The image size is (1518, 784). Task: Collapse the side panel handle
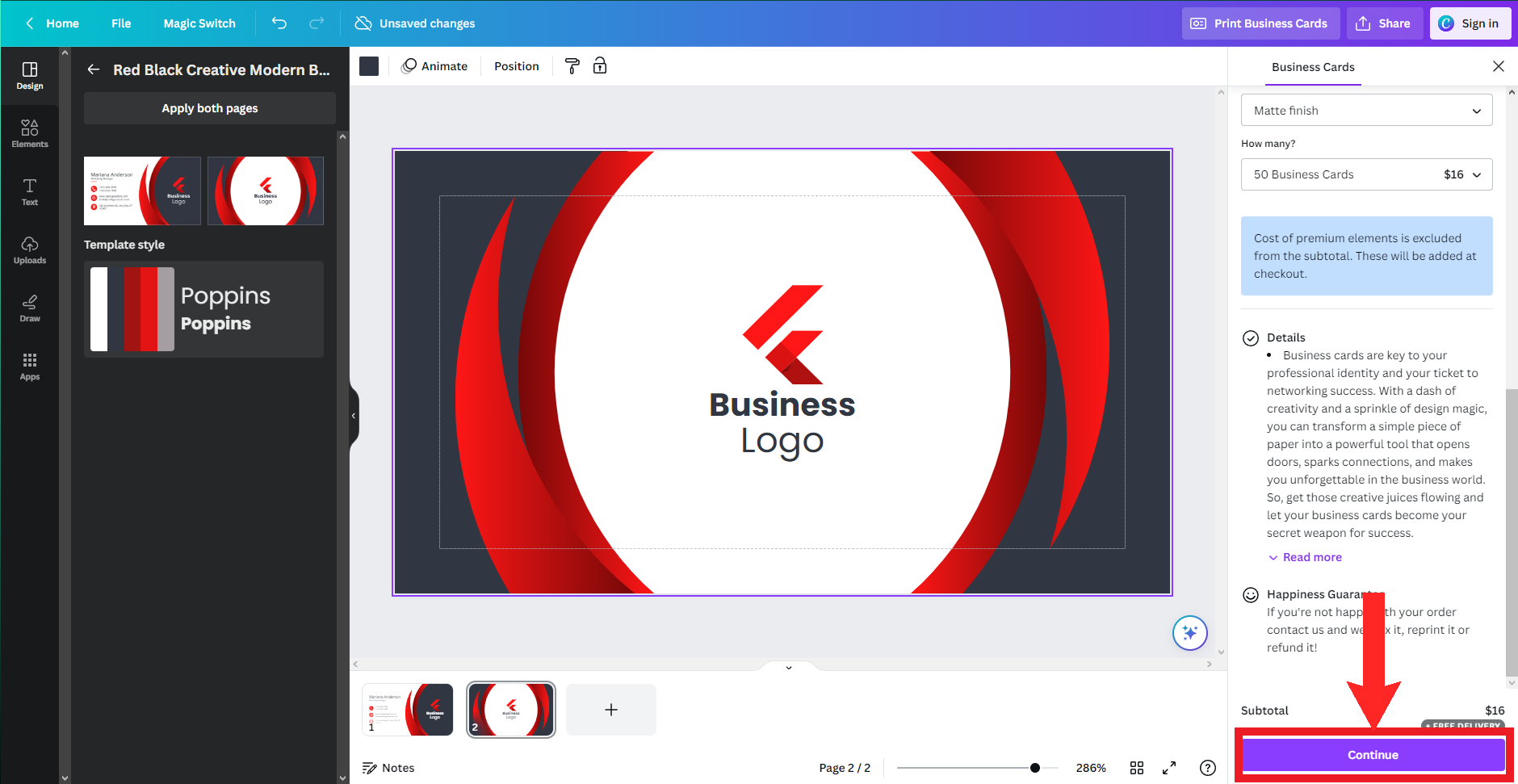pos(354,416)
